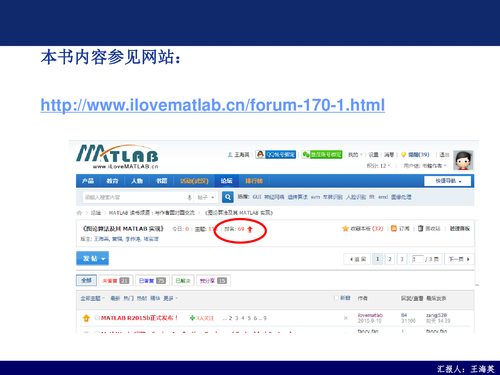Screen dimensions: 500x375
Task: Click the orange RSS subscribe icon
Action: 394,228
